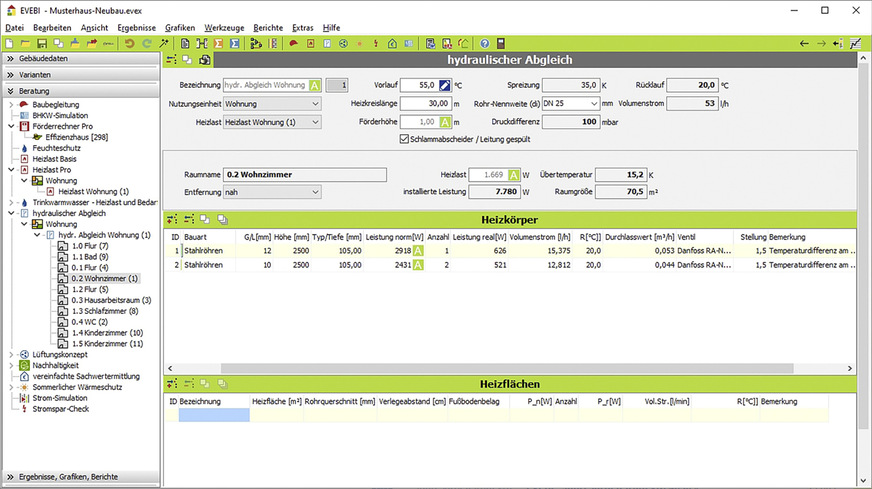The width and height of the screenshot is (872, 489).
Task: Click the Heizkreislänge 30,00 field
Action: click(x=425, y=103)
